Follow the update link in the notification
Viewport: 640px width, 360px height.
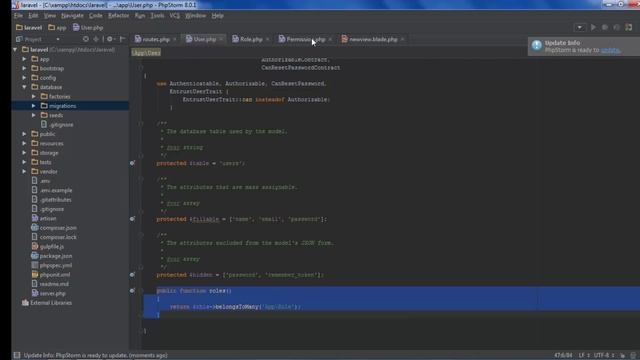[610, 50]
